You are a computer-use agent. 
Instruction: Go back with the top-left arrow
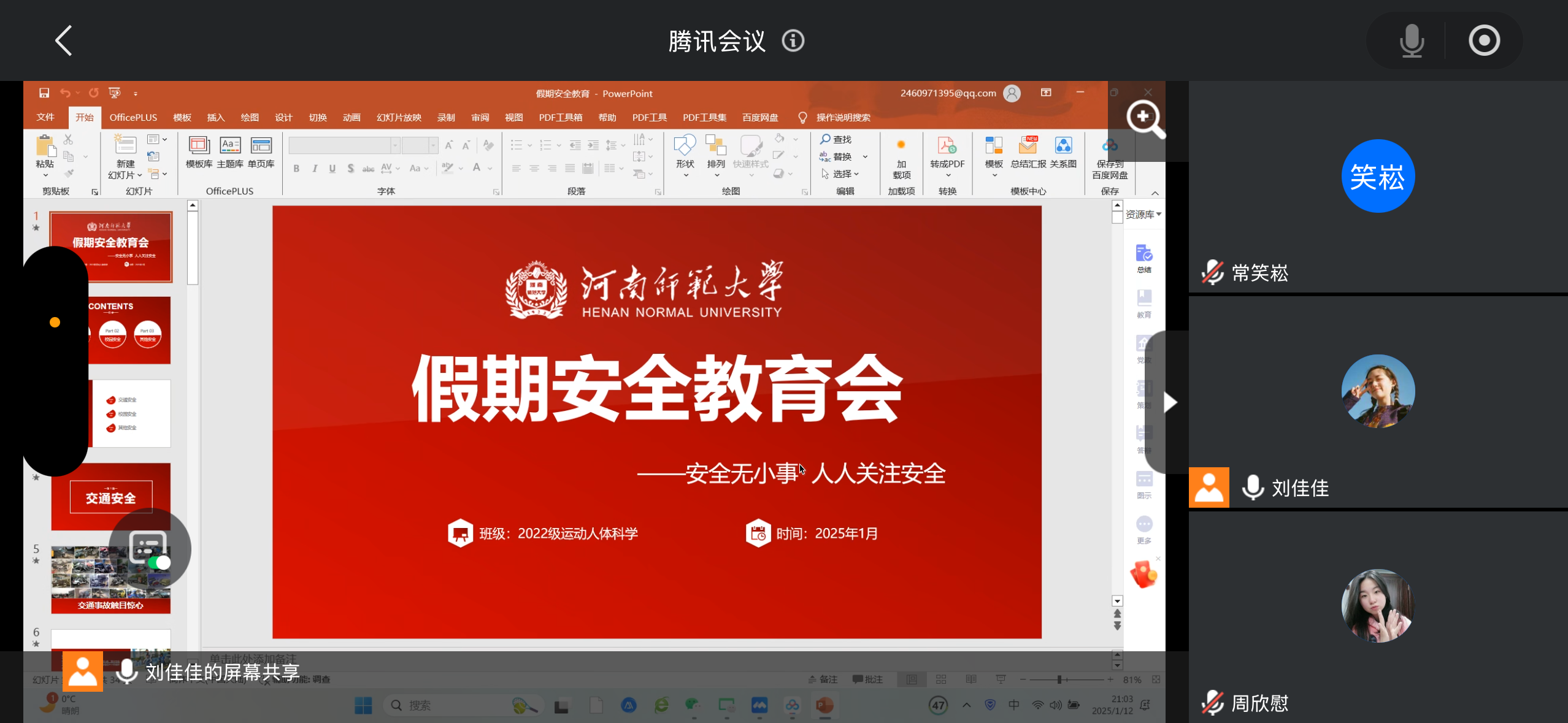[x=64, y=40]
